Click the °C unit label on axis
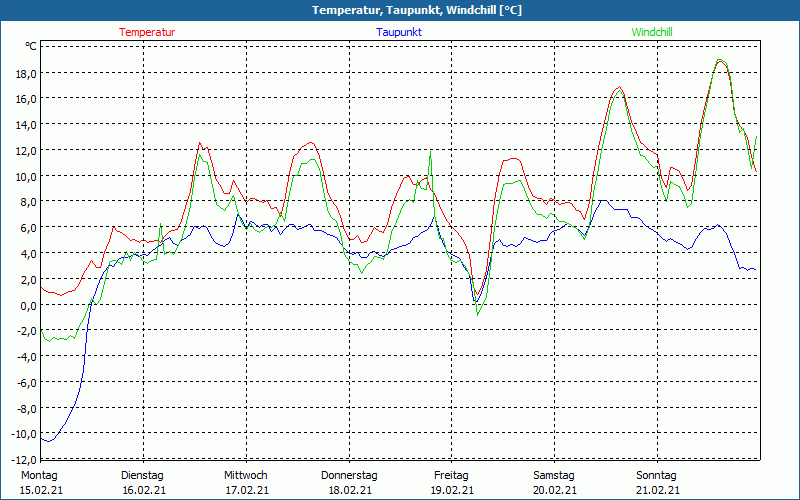Image resolution: width=800 pixels, height=500 pixels. [30, 46]
